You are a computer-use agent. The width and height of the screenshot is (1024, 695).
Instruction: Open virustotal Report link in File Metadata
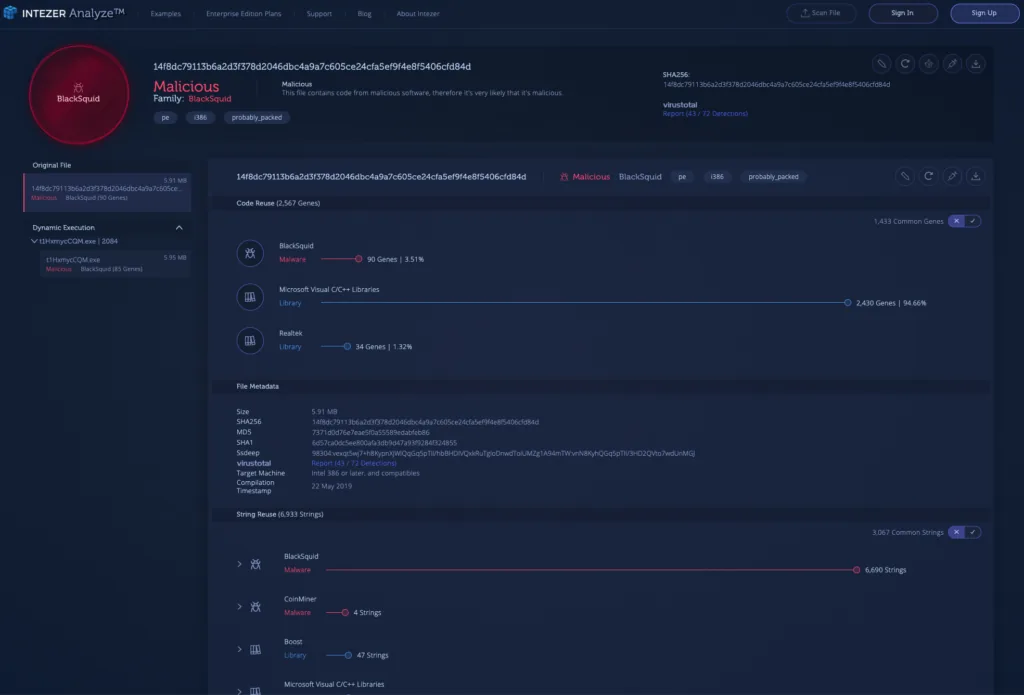coord(354,463)
